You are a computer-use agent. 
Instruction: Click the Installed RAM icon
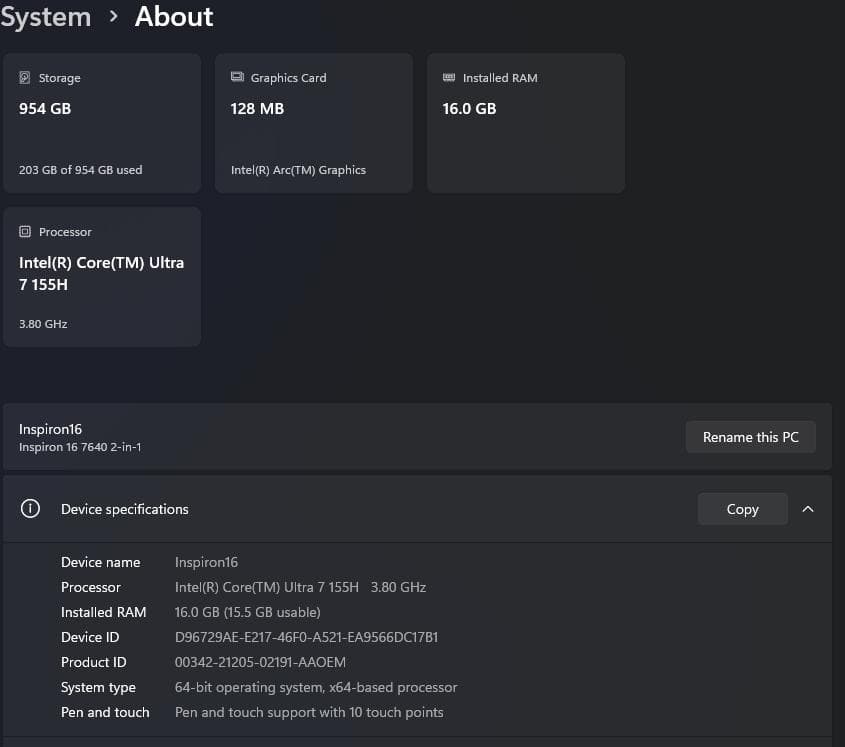(x=449, y=78)
